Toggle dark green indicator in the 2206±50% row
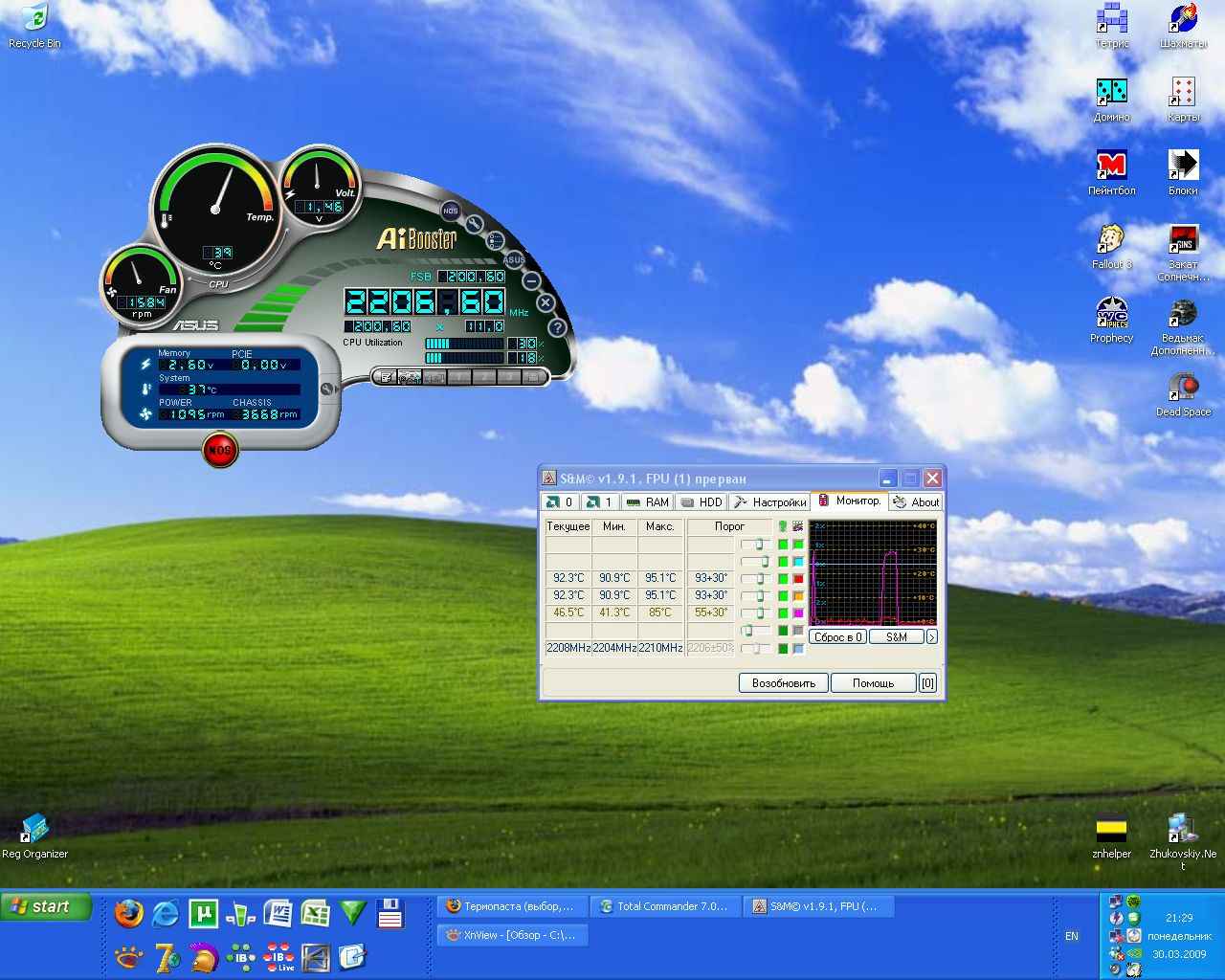Image resolution: width=1225 pixels, height=980 pixels. pyautogui.click(x=783, y=648)
